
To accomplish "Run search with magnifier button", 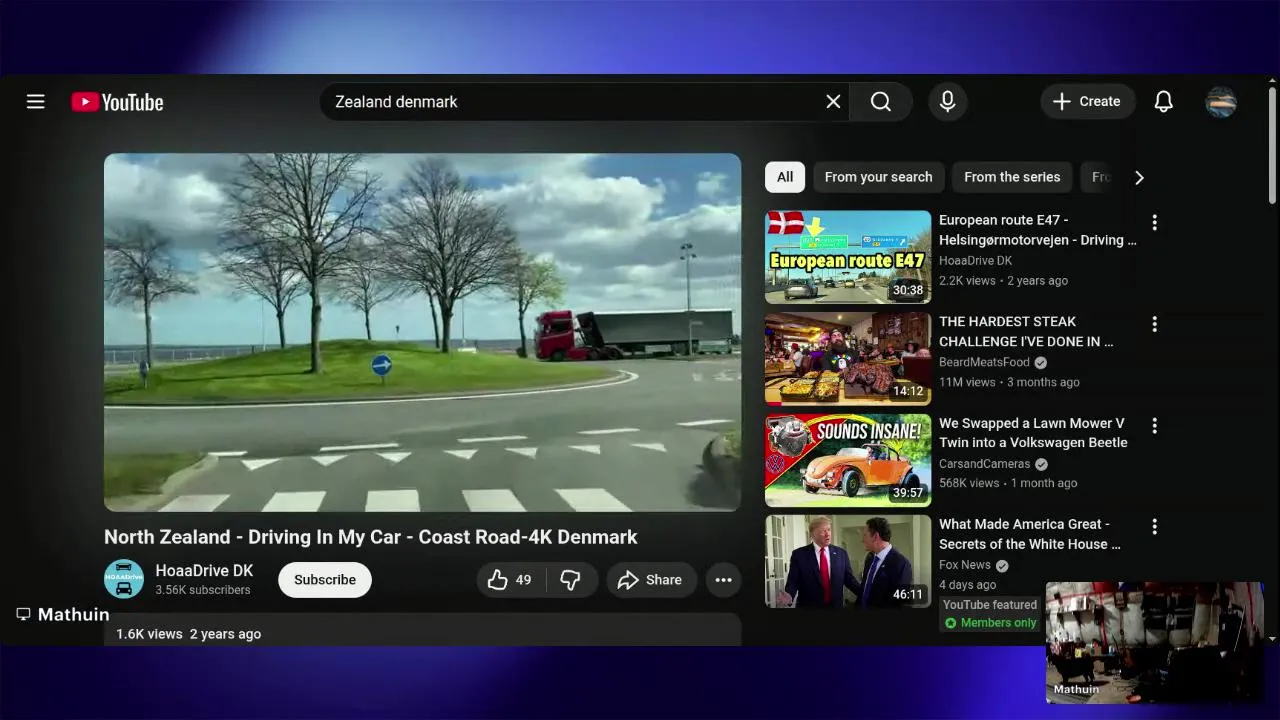I will (881, 102).
